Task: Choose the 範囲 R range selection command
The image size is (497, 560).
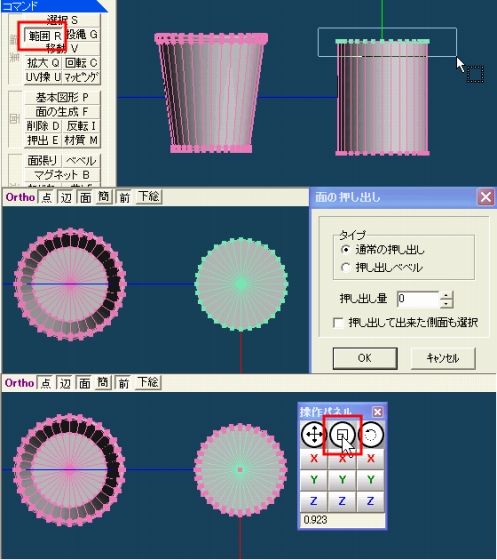Action: tap(44, 35)
